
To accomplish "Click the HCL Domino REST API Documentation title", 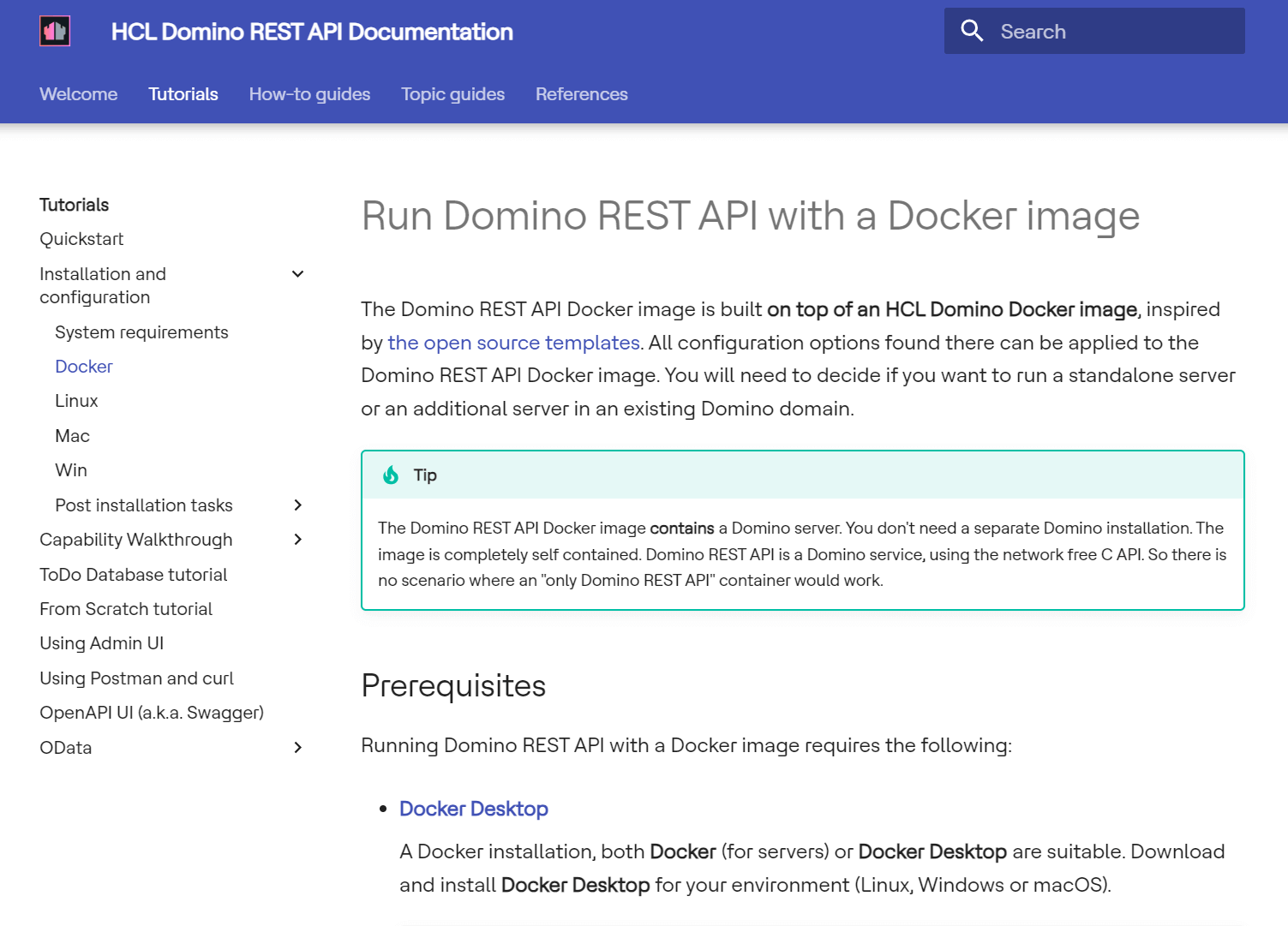I will (312, 32).
